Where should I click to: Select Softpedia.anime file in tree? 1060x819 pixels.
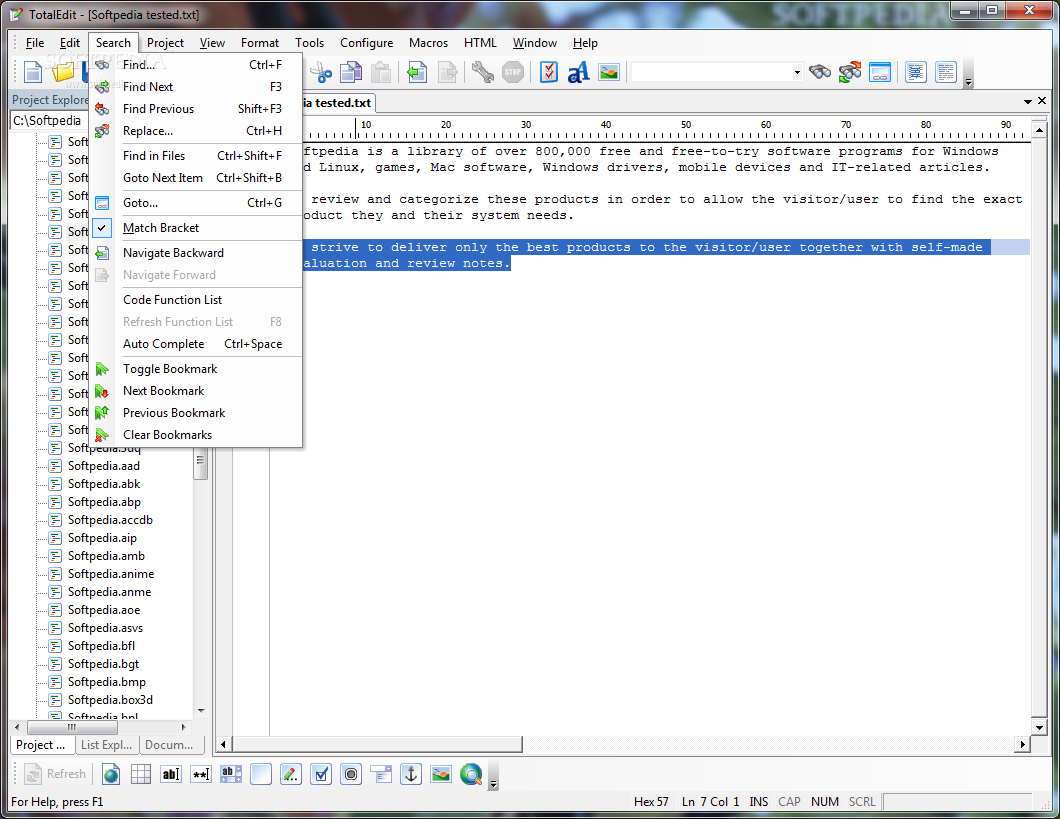point(111,574)
